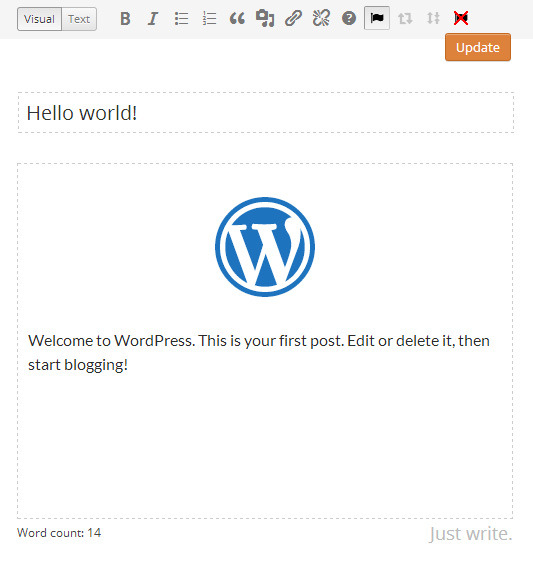This screenshot has height=561, width=533.
Task: Apply blockquote formatting
Action: 237,19
